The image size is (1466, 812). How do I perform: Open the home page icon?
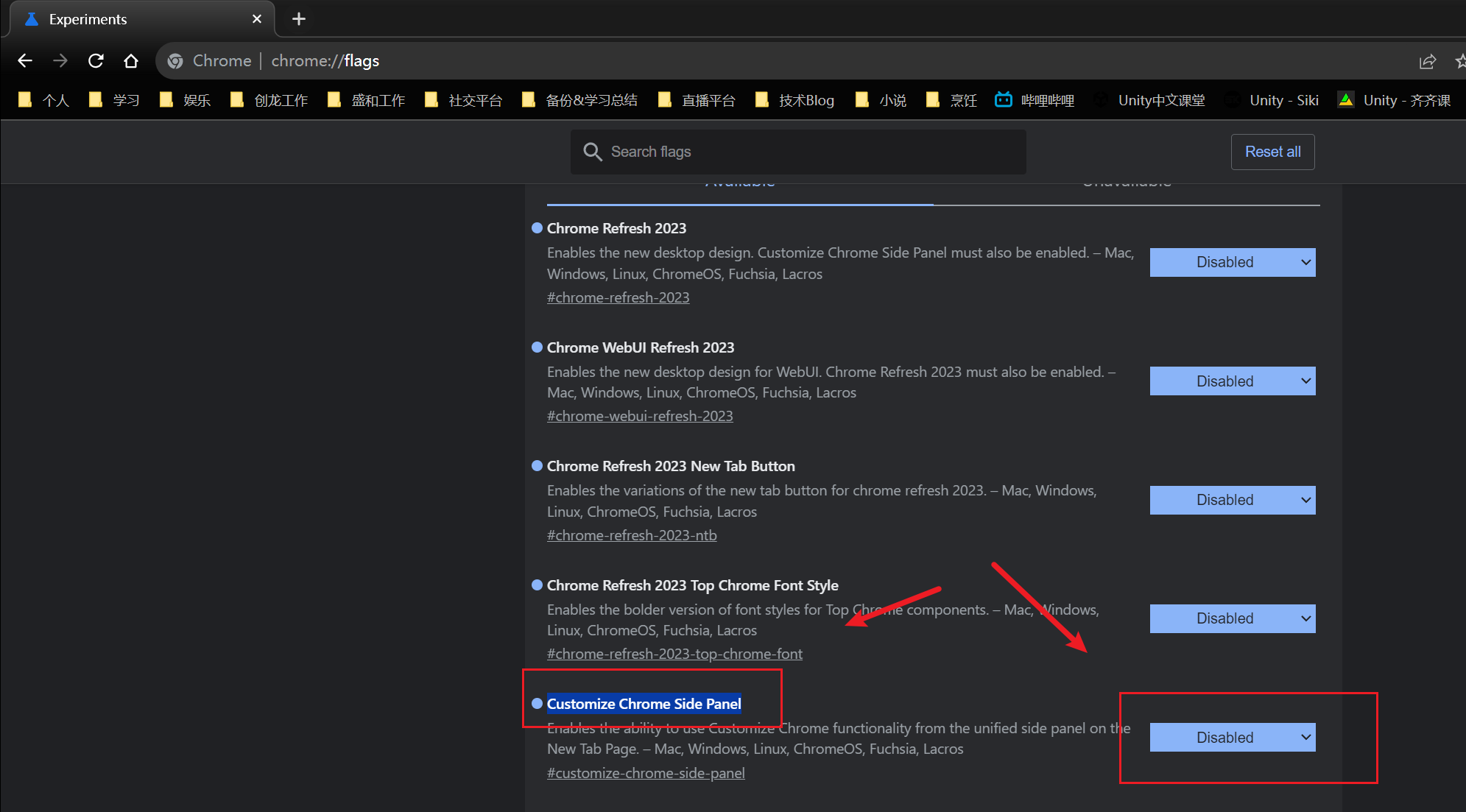click(131, 61)
